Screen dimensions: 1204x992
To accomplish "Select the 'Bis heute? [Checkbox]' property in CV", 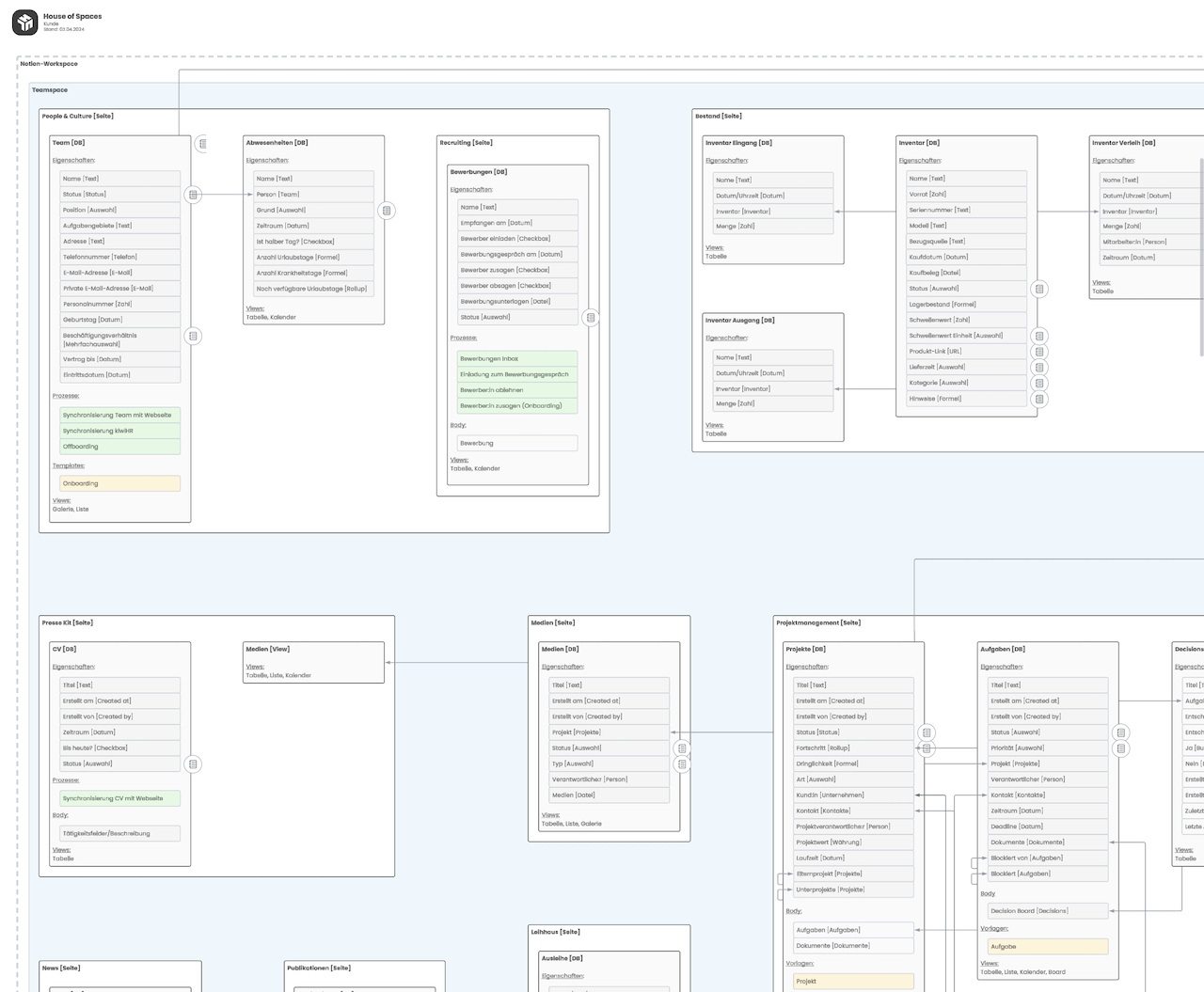I will (x=119, y=748).
